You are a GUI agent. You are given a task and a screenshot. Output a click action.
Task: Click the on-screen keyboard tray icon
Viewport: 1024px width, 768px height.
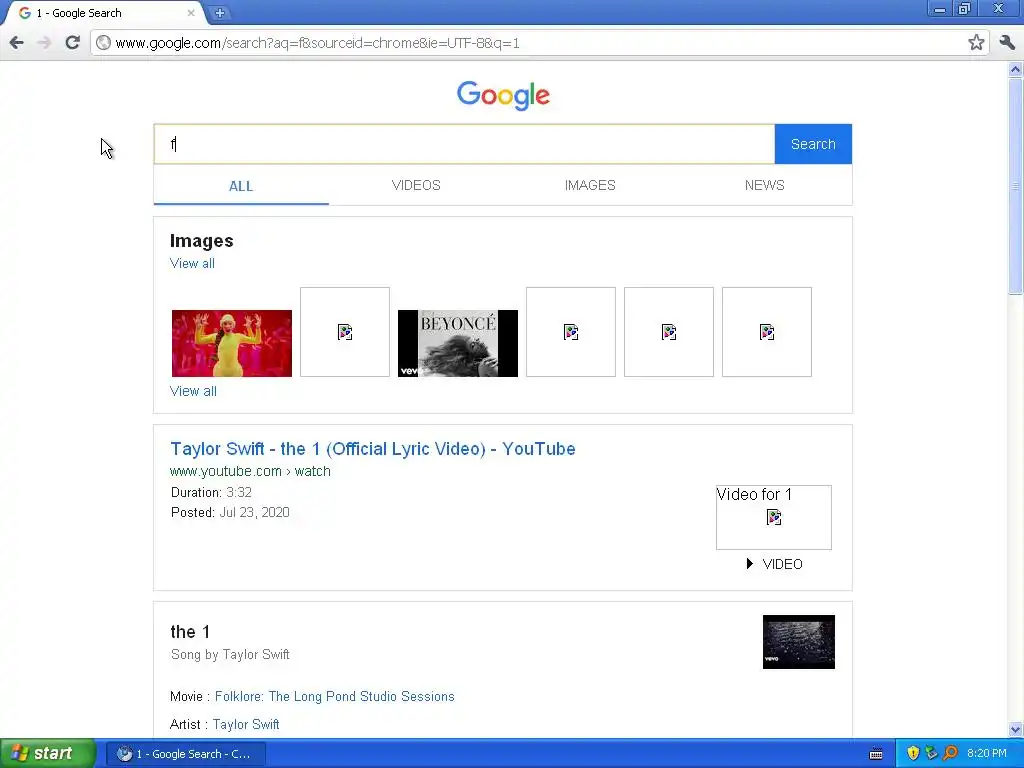pyautogui.click(x=876, y=754)
